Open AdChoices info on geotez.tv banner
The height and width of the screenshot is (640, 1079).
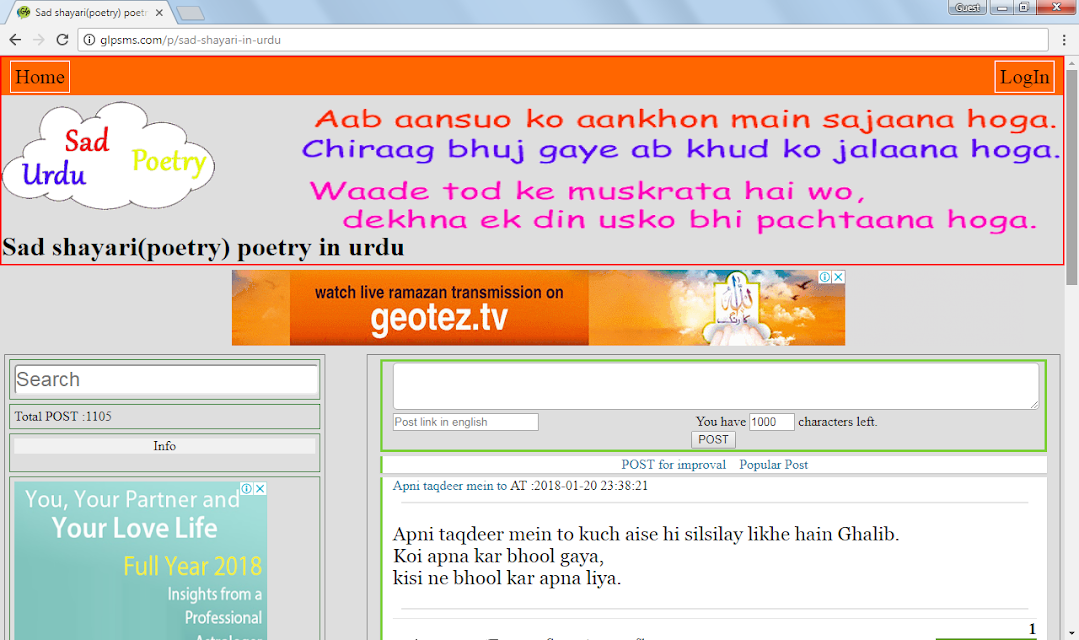pyautogui.click(x=824, y=277)
